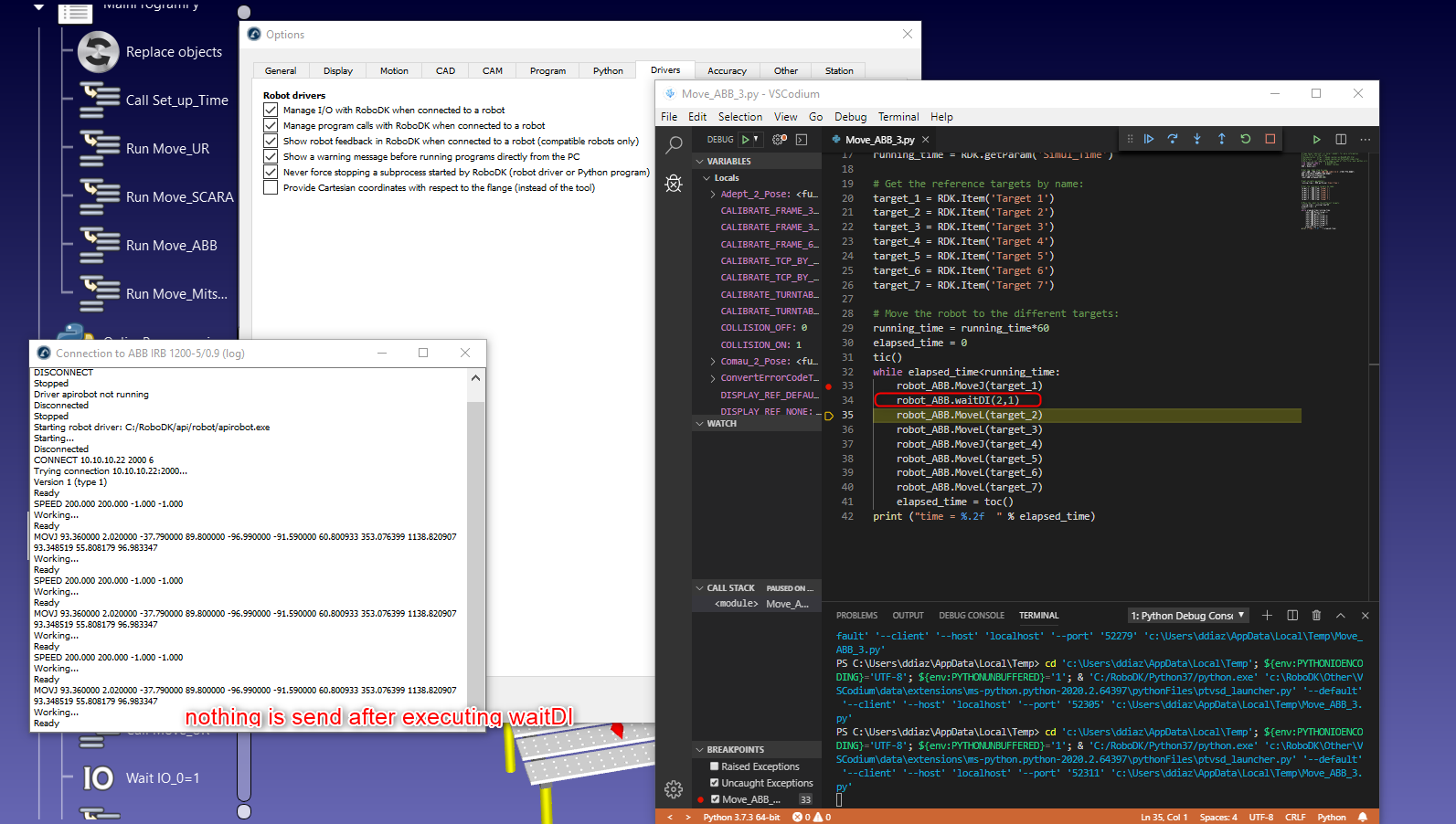Toggle Show robot feedback in RoboDK checkbox
The height and width of the screenshot is (824, 1456).
[271, 141]
